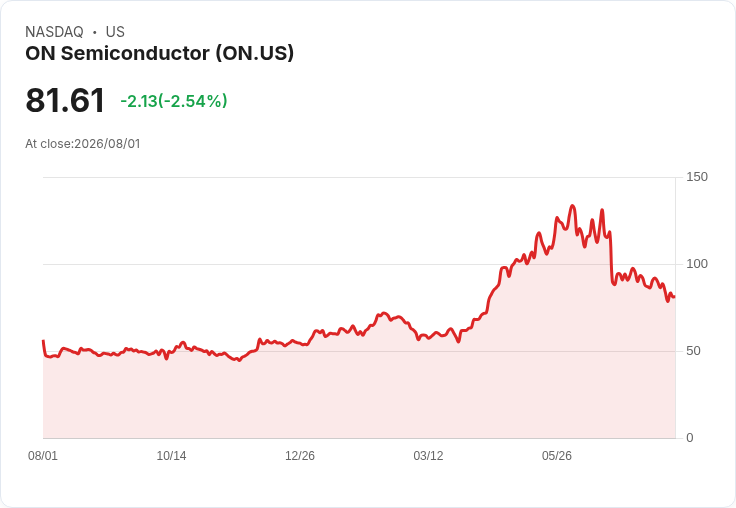736x508 pixels.
Task: Click the 100 y-axis value label
Action: 697,264
